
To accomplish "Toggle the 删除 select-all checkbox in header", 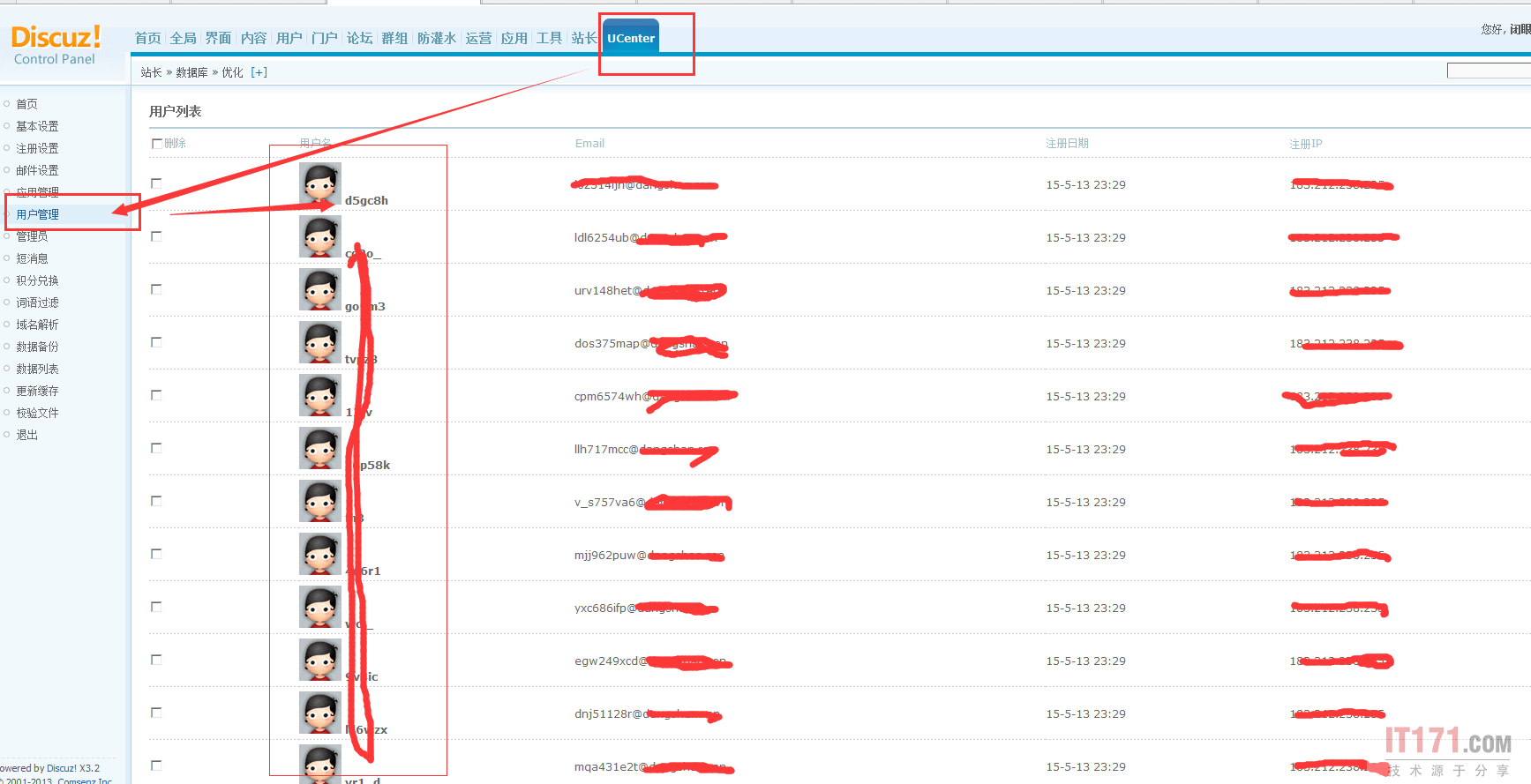I will [157, 143].
